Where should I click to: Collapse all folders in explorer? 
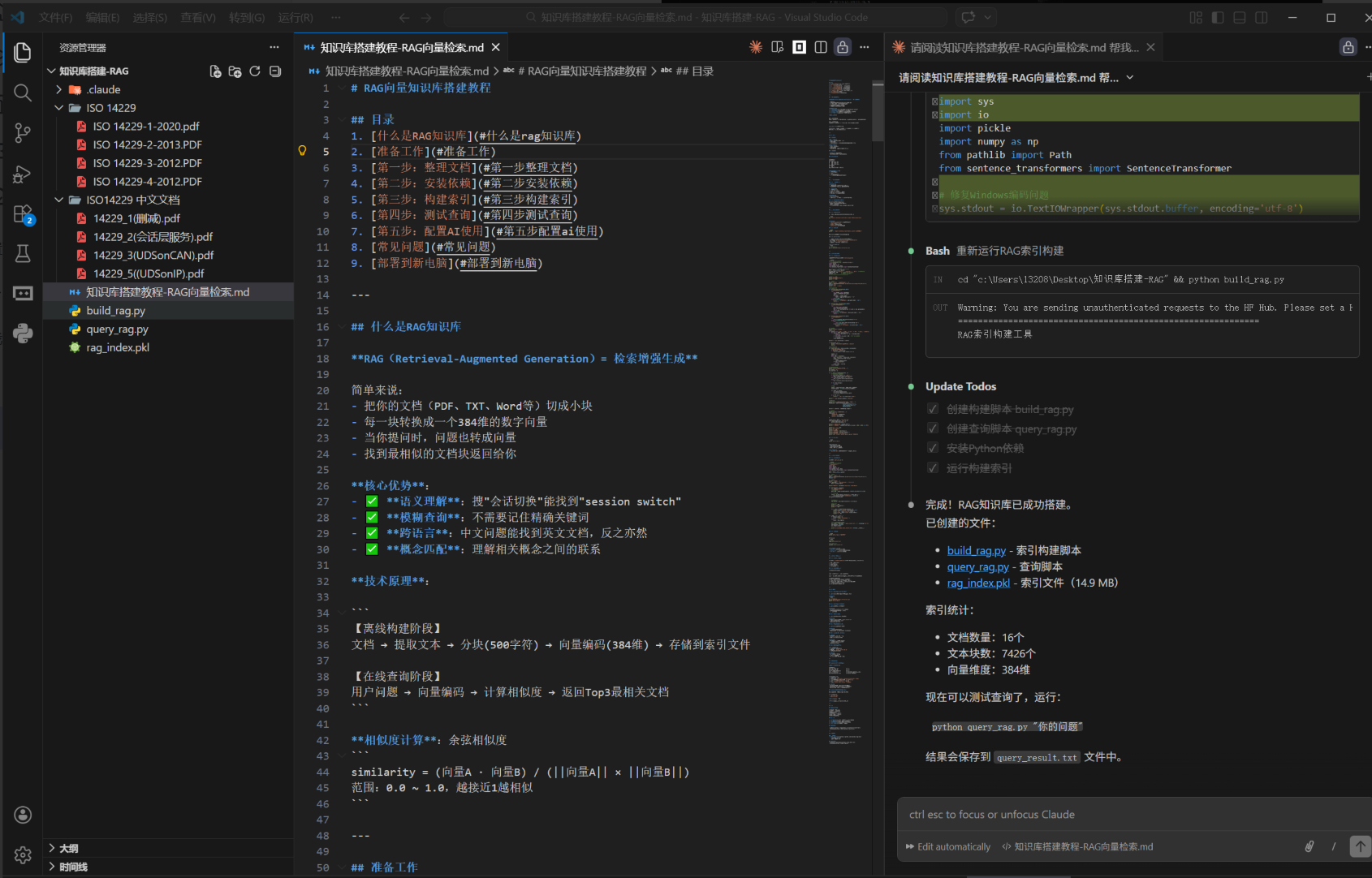click(x=275, y=71)
